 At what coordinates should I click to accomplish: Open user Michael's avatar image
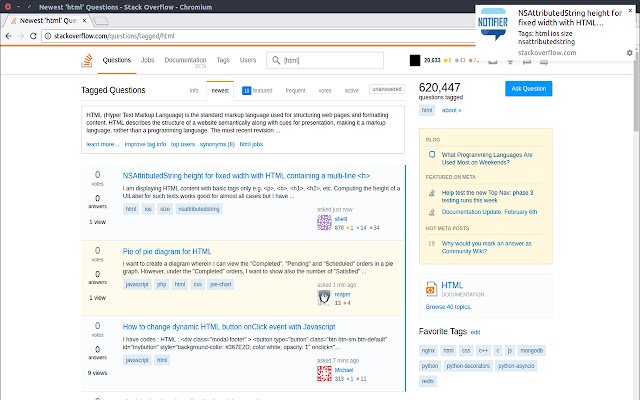coord(324,373)
